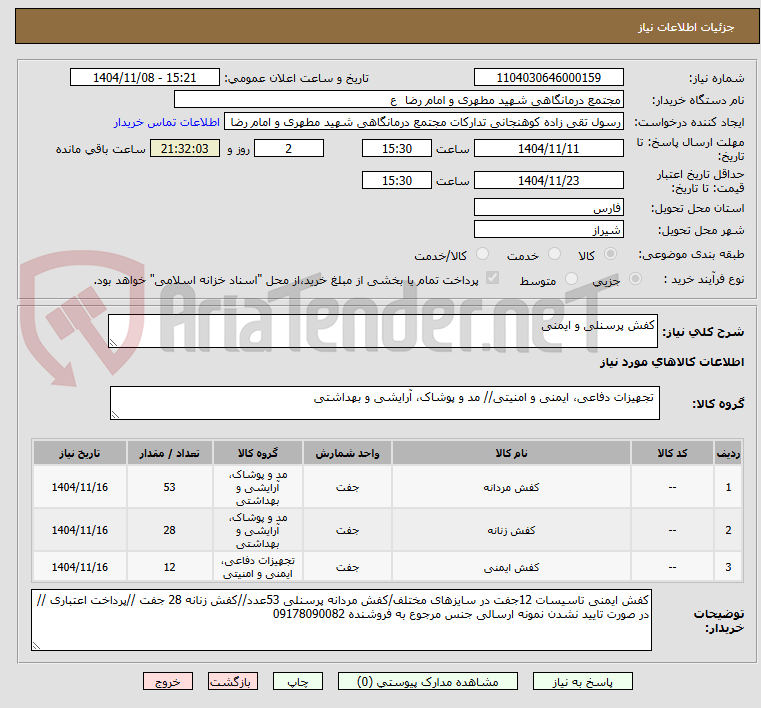Click the response deadline date 1404/11/11
The height and width of the screenshot is (708, 761).
tap(548, 148)
